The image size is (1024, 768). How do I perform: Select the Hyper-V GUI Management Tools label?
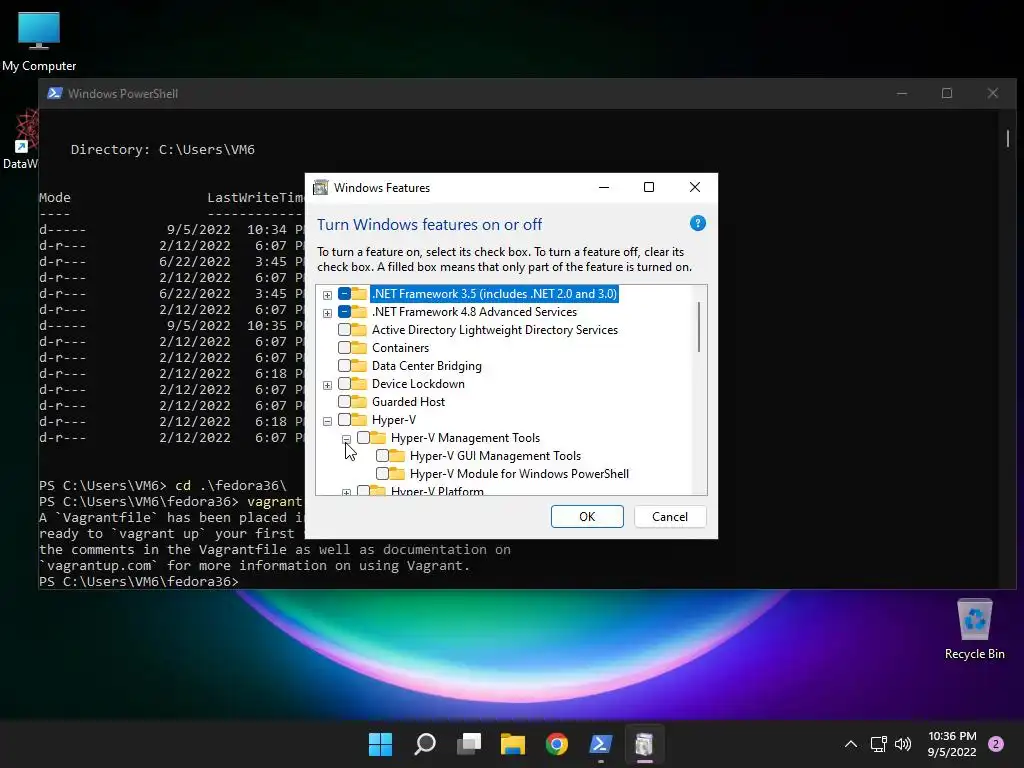[495, 456]
